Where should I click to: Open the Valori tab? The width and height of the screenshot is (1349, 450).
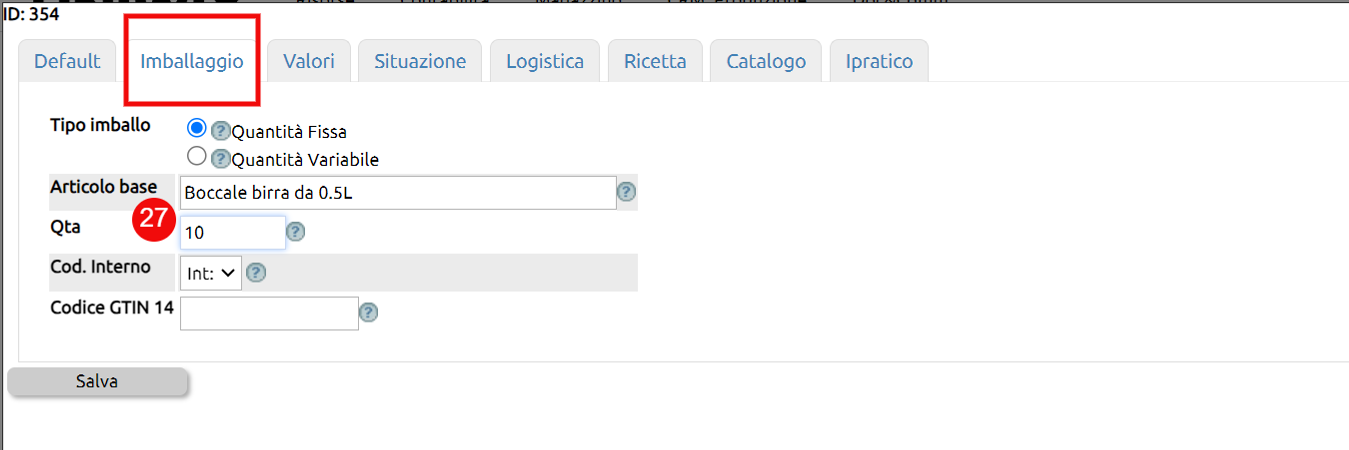coord(309,61)
